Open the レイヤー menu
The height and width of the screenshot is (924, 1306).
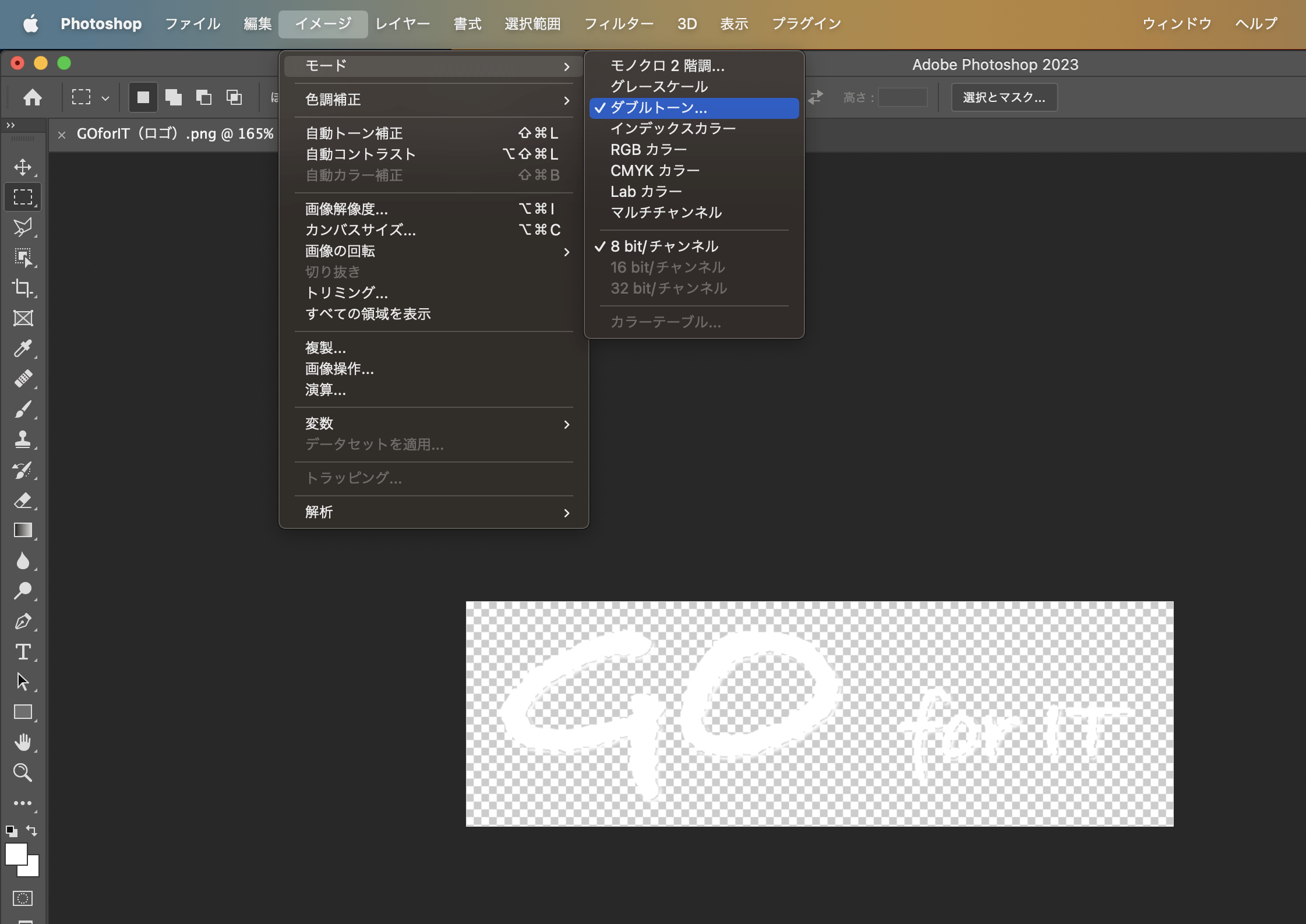click(403, 24)
